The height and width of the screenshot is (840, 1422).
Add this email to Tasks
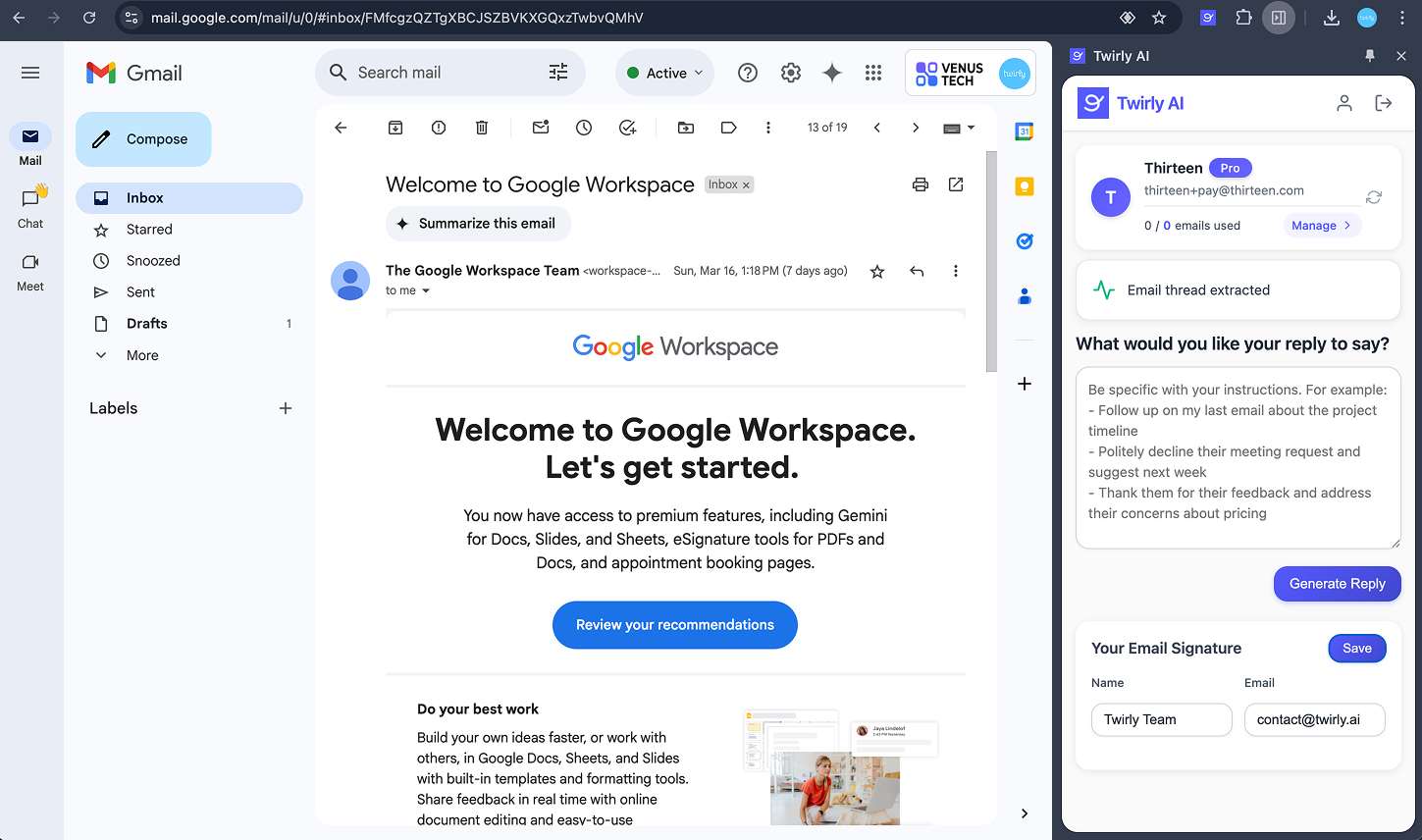(628, 128)
